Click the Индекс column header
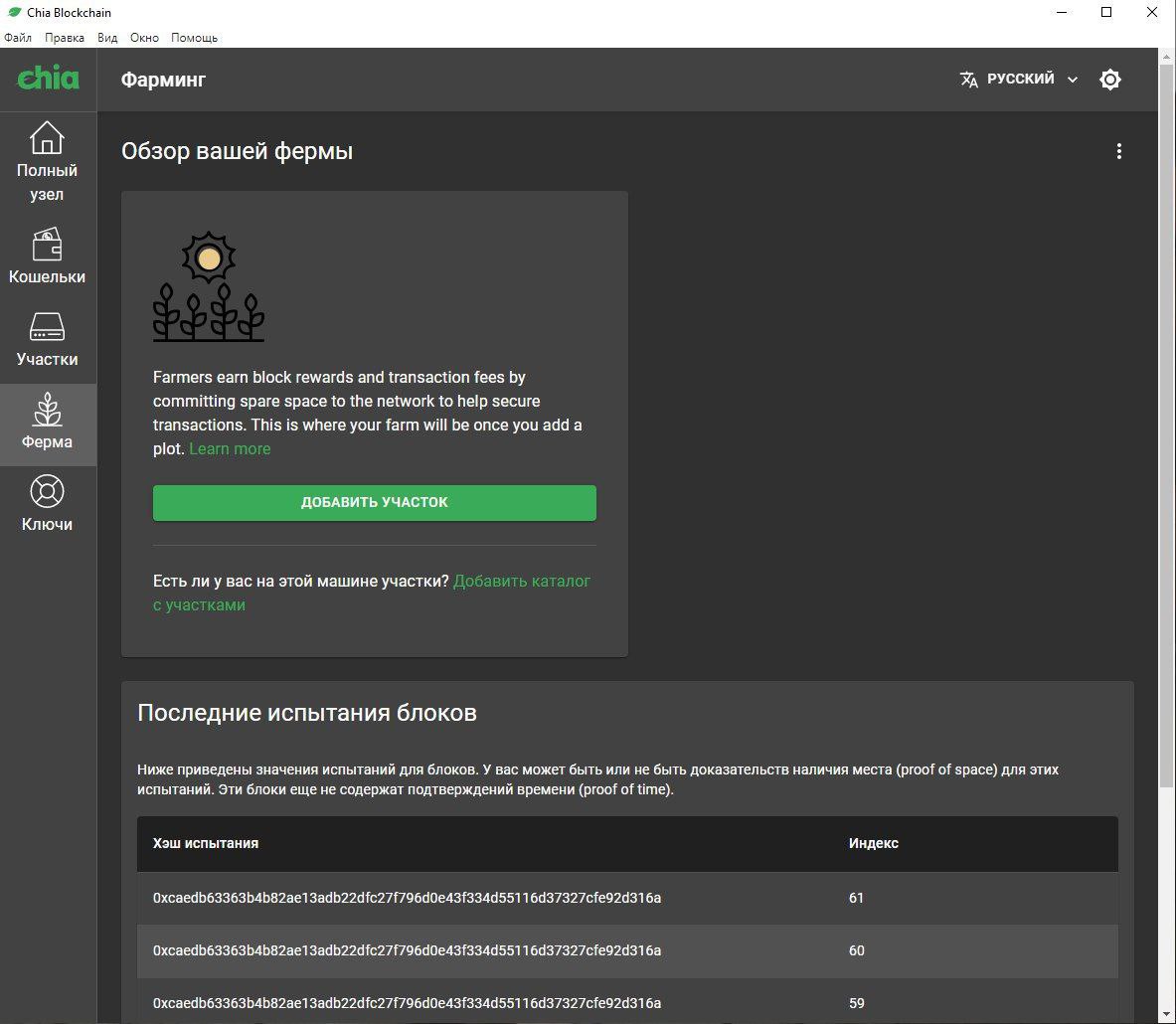The height and width of the screenshot is (1024, 1176). [873, 843]
